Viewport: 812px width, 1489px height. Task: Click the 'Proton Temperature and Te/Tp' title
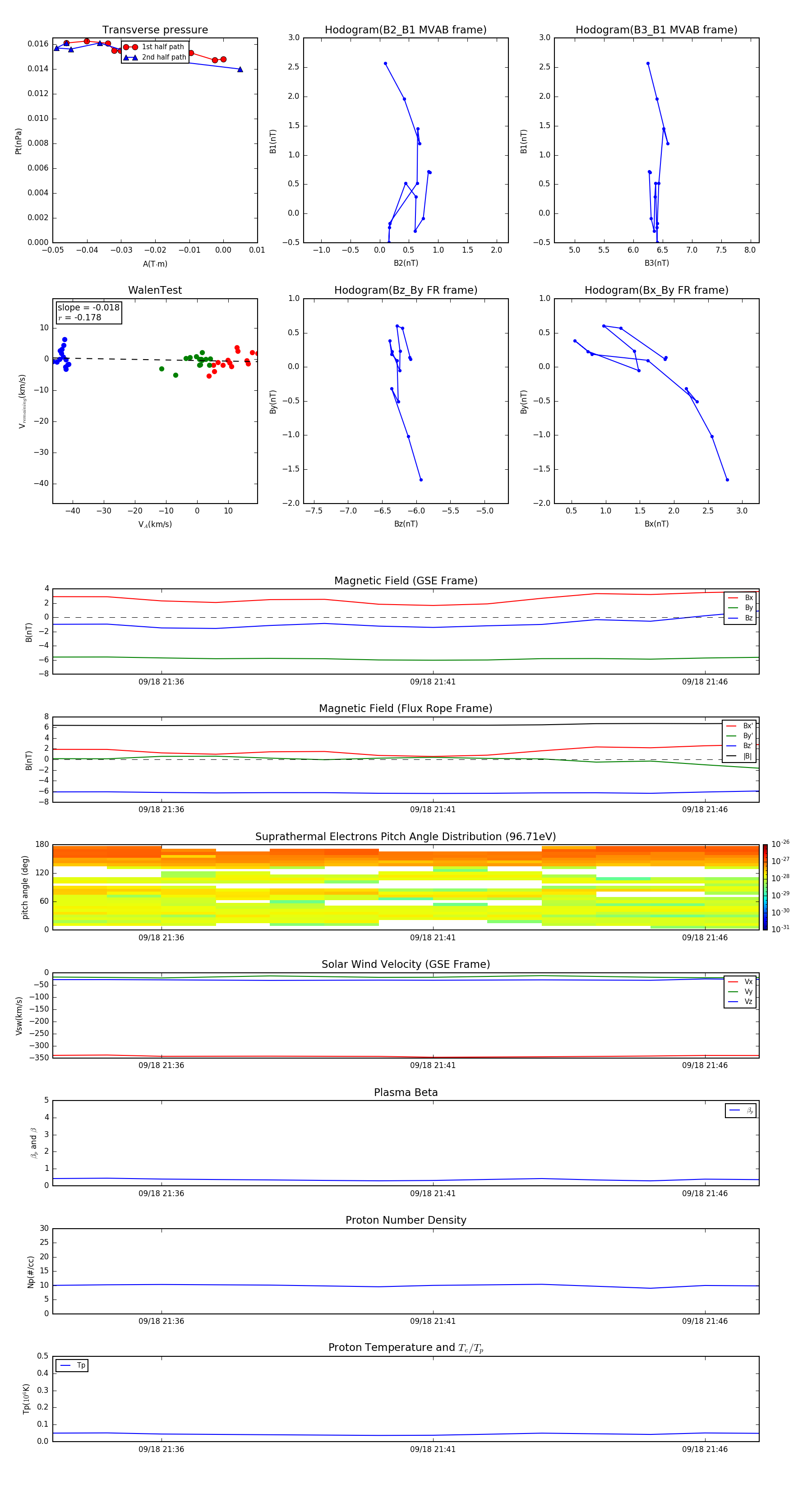406,1348
